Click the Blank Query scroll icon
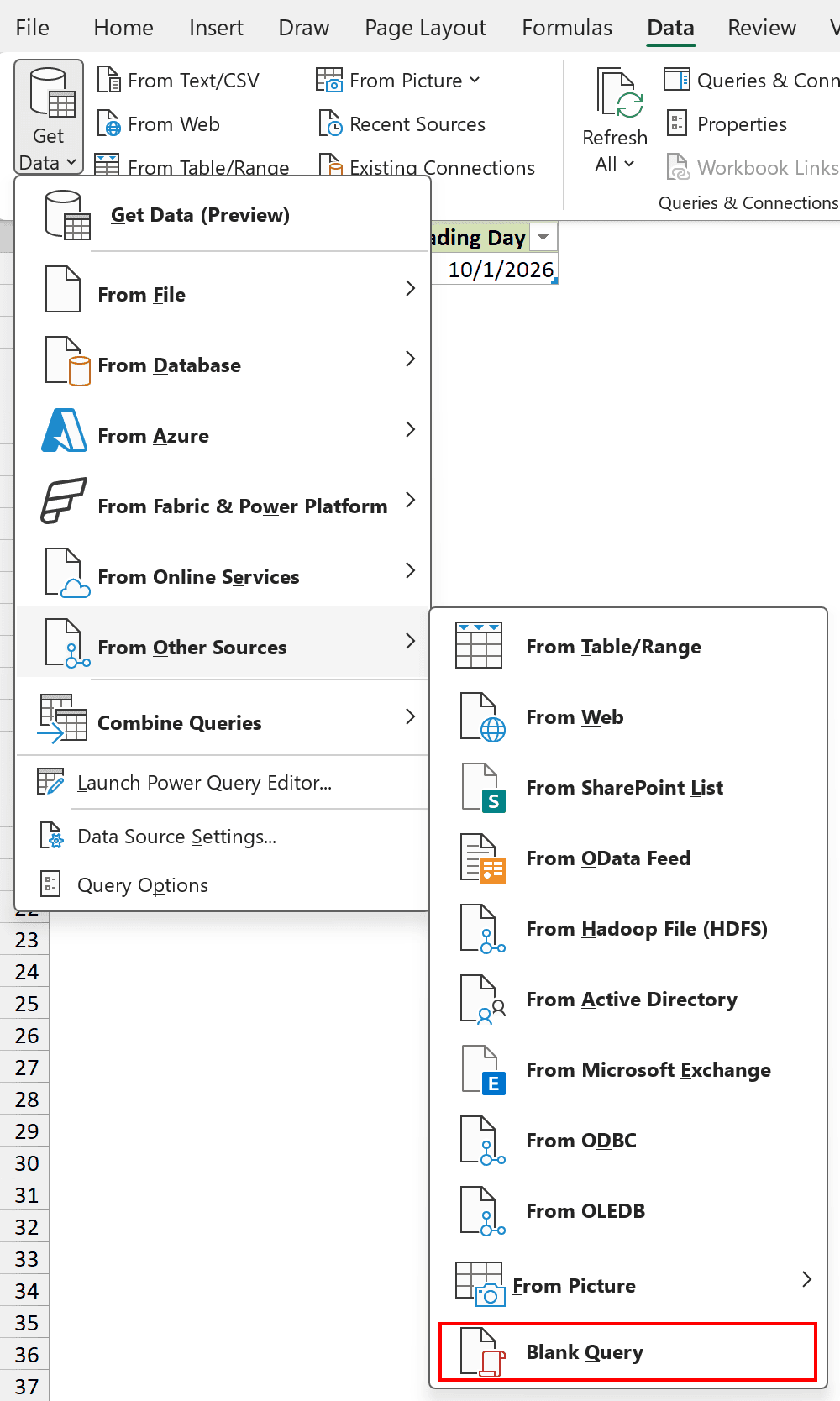Viewport: 840px width, 1401px height. click(483, 1352)
